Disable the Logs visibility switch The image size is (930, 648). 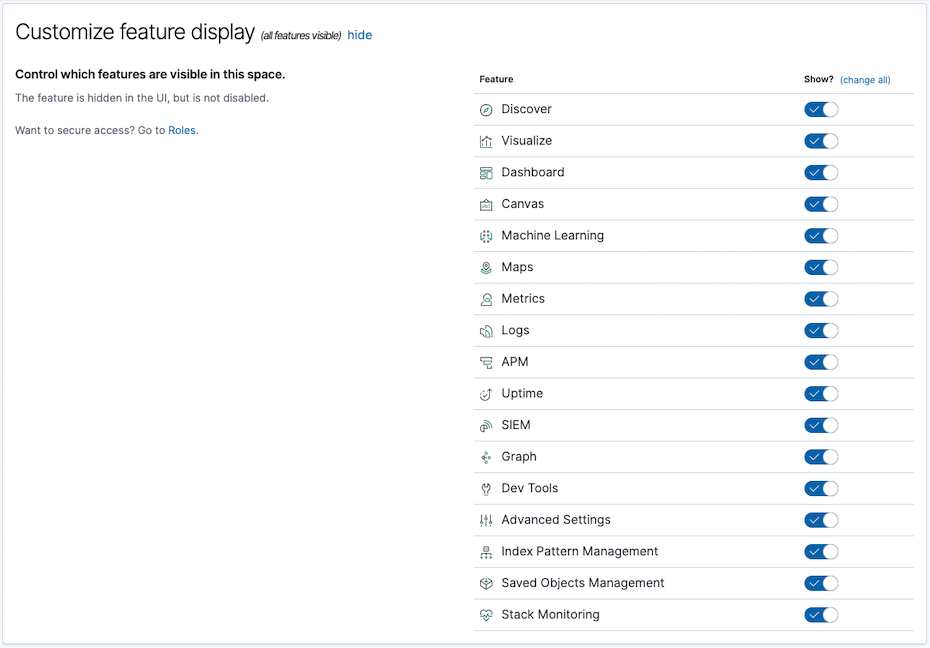point(821,331)
